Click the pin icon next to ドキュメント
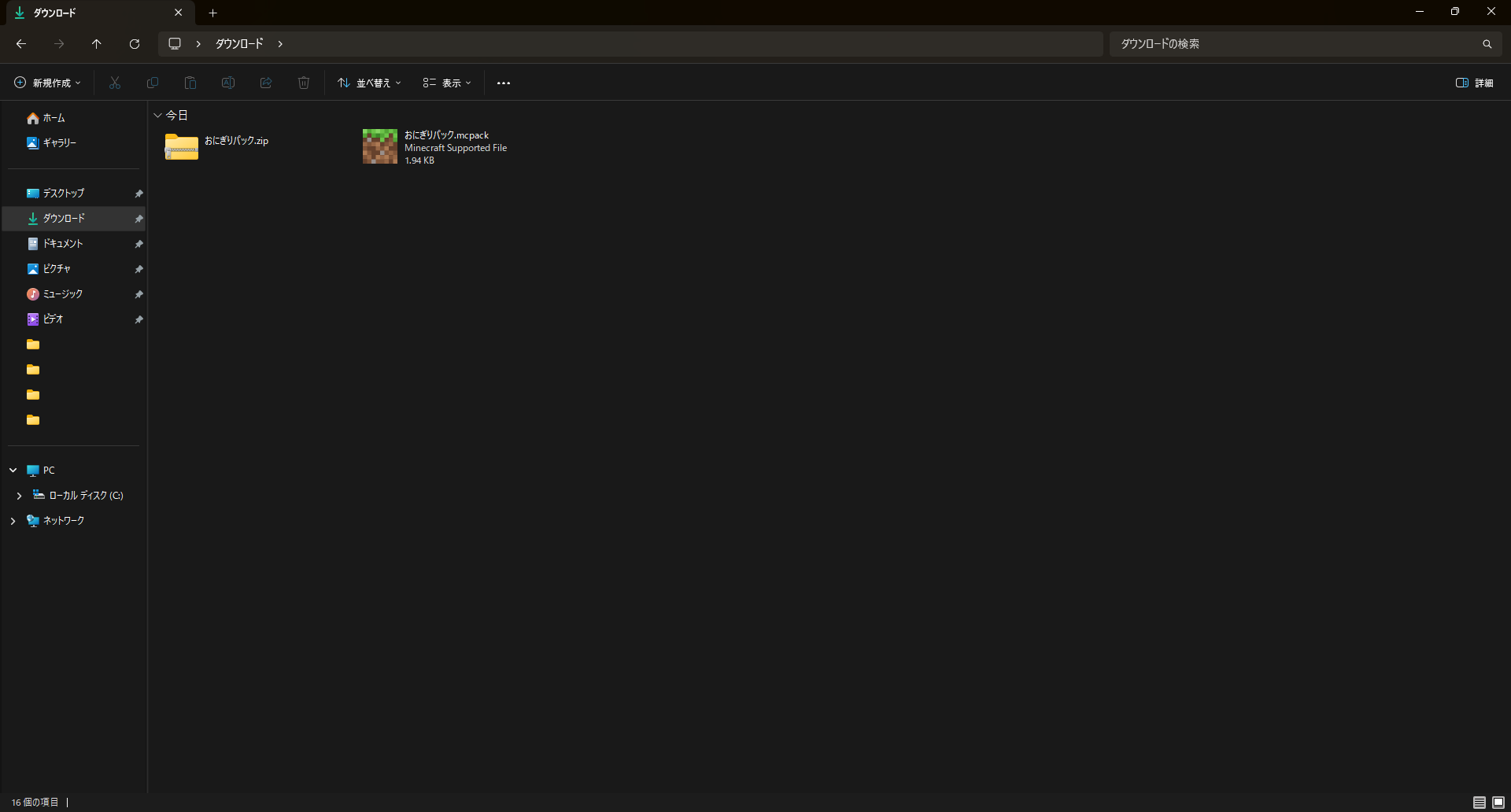 click(x=139, y=244)
